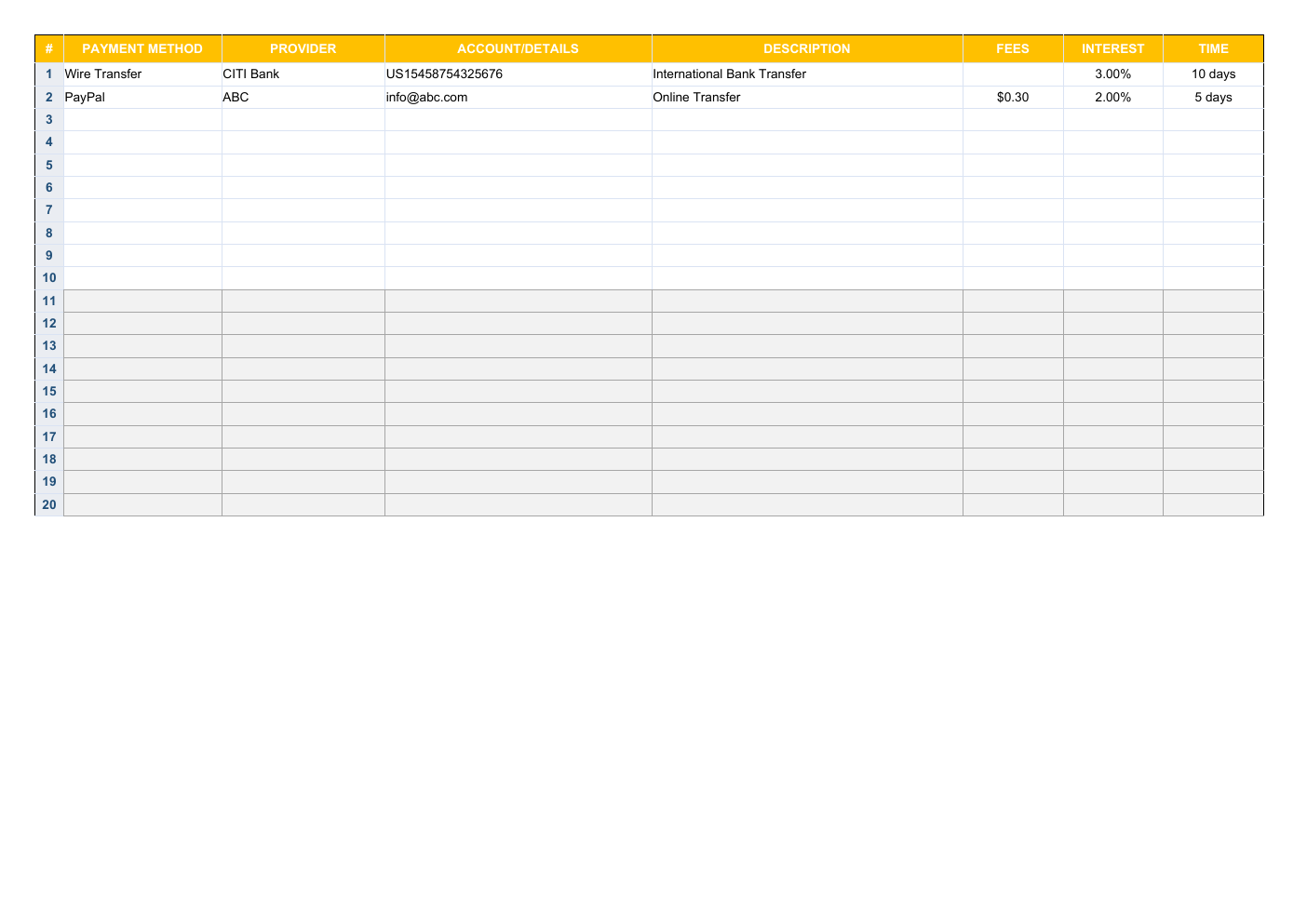Click the PAYMENT METHOD column header

pyautogui.click(x=142, y=48)
